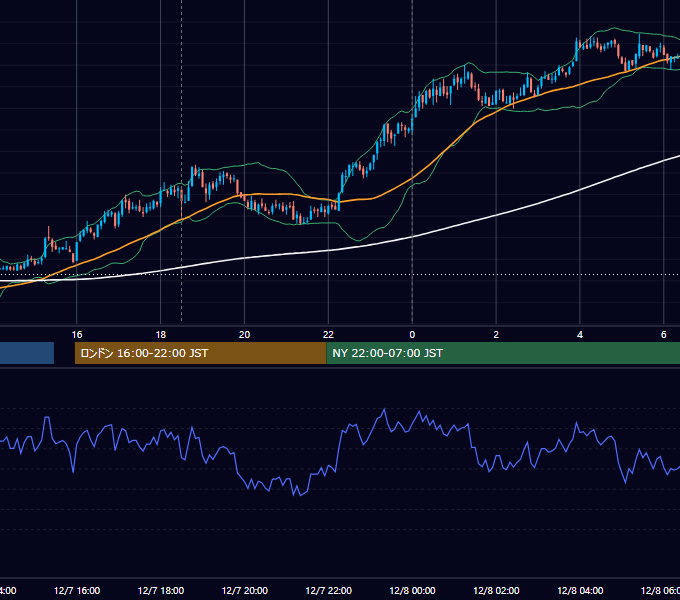Click the hour label 4 on upper axis
The height and width of the screenshot is (600, 680).
[580, 335]
